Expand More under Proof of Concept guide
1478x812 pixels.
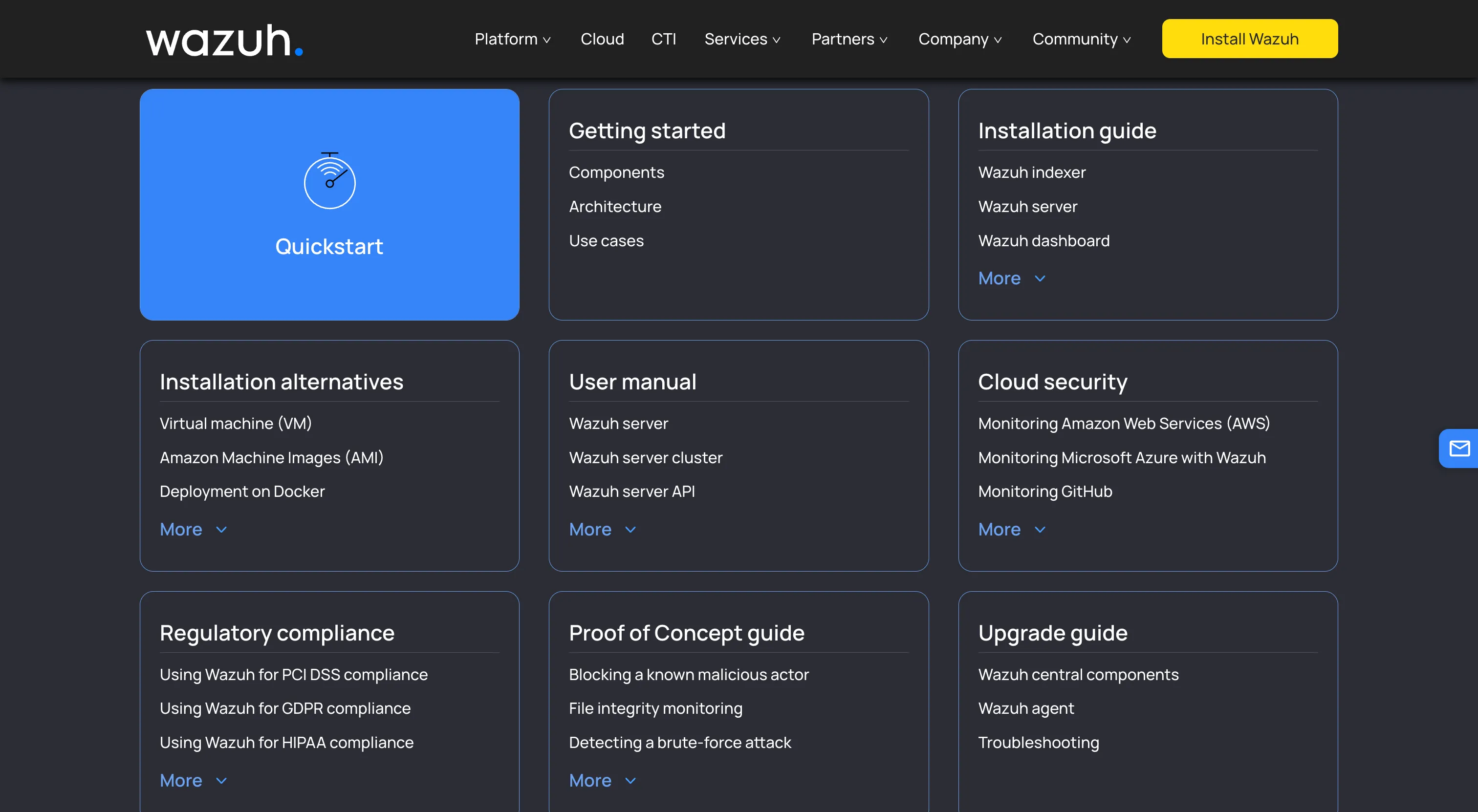tap(603, 781)
